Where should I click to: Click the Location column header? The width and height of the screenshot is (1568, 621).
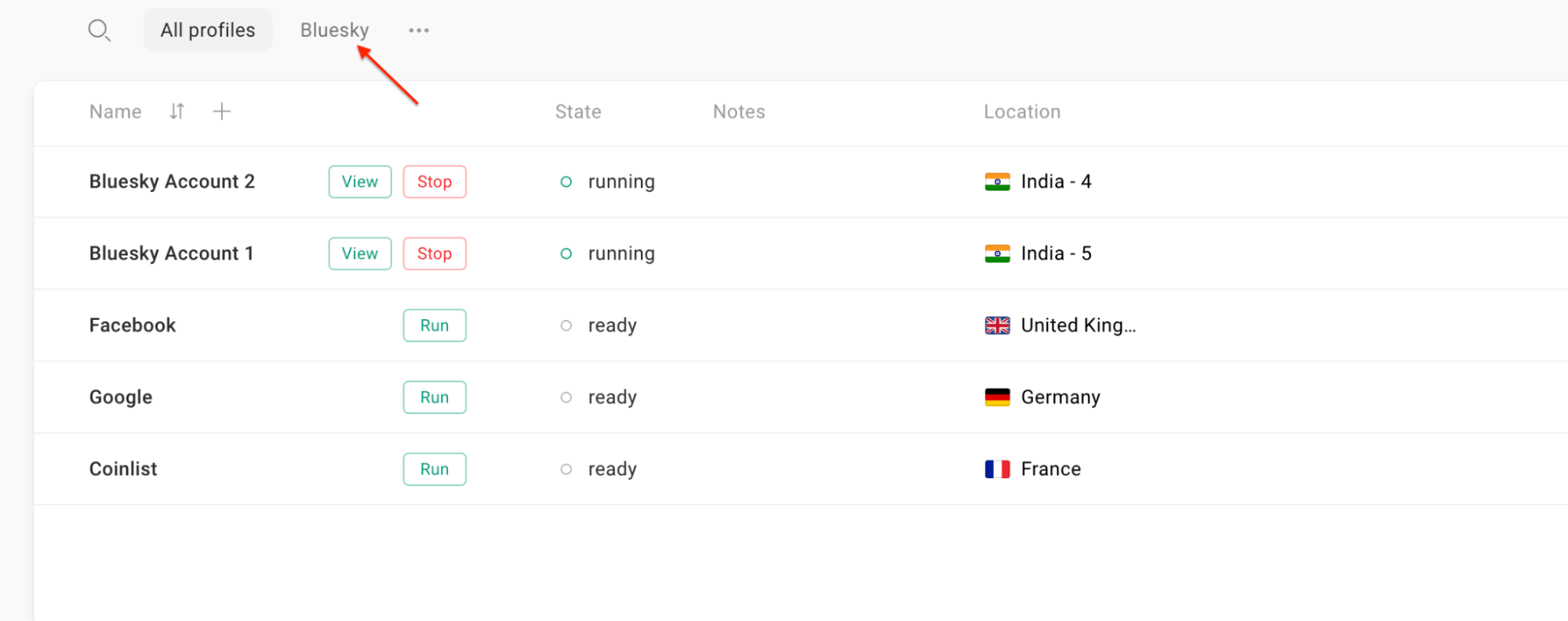(1022, 111)
